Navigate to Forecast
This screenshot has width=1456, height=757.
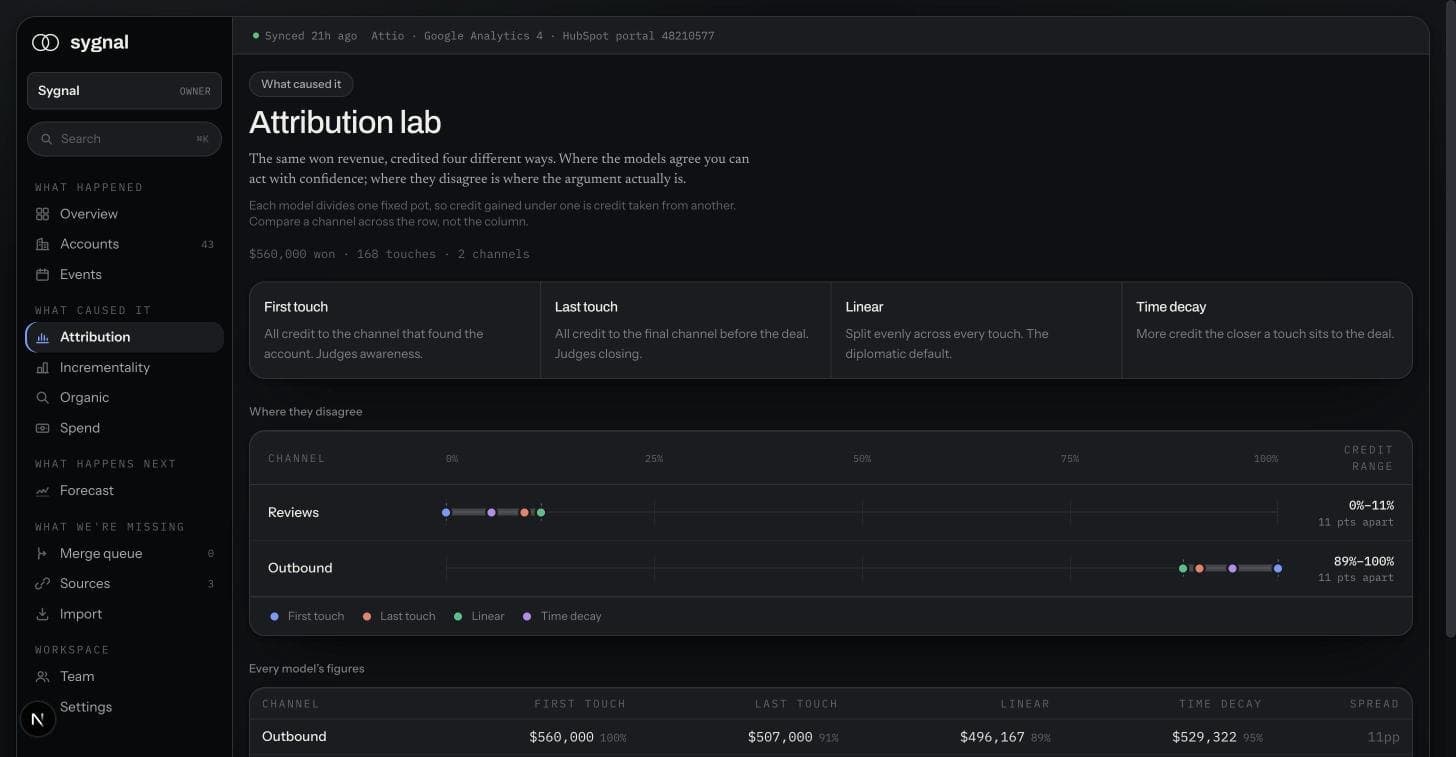click(124, 491)
